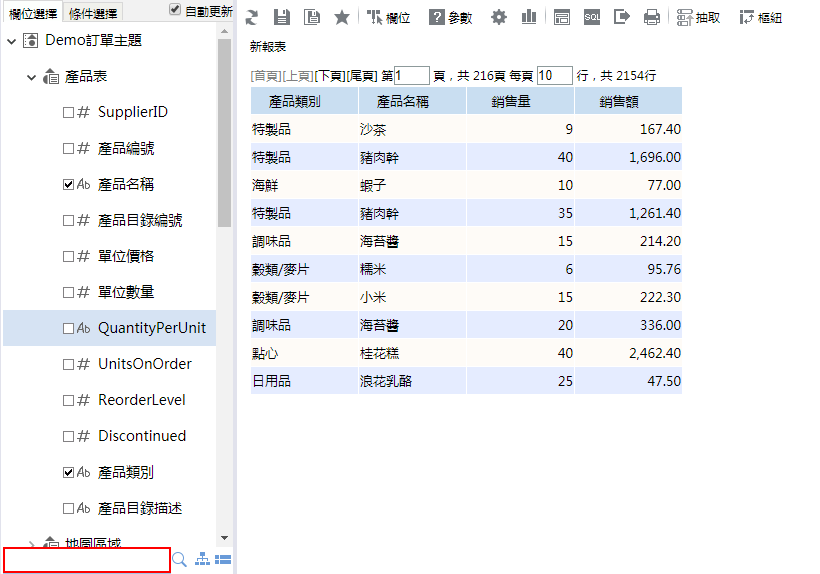Viewport: 820px width, 574px height.
Task: Add report to favorites with star icon
Action: 342,17
